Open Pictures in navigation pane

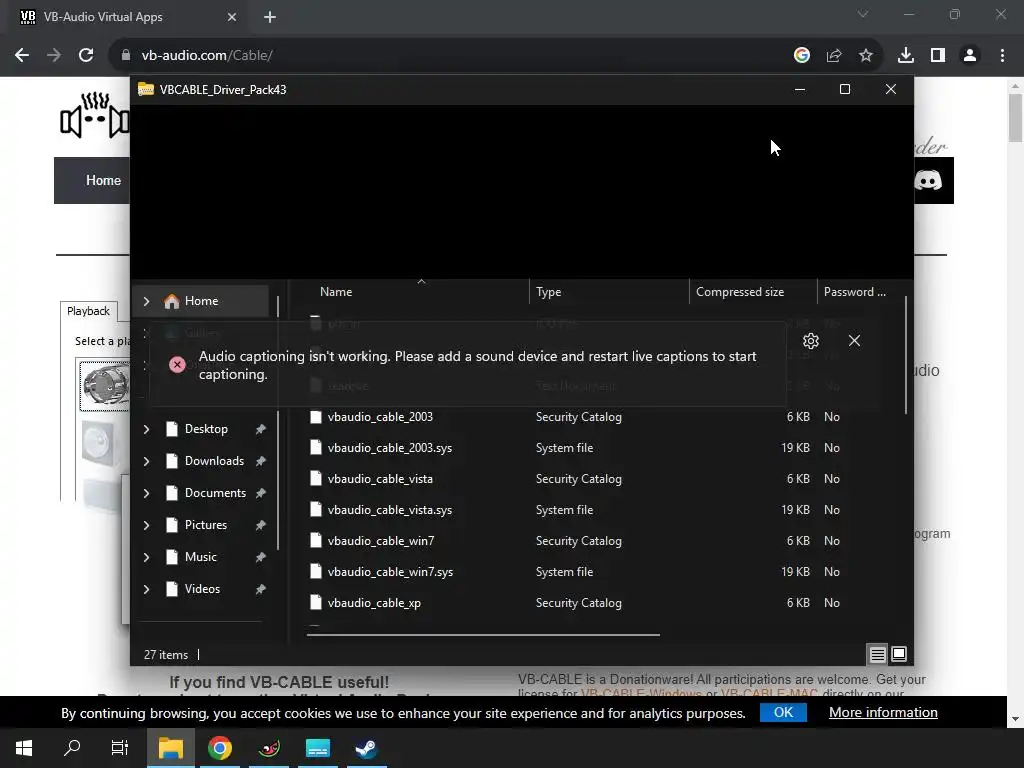[204, 525]
